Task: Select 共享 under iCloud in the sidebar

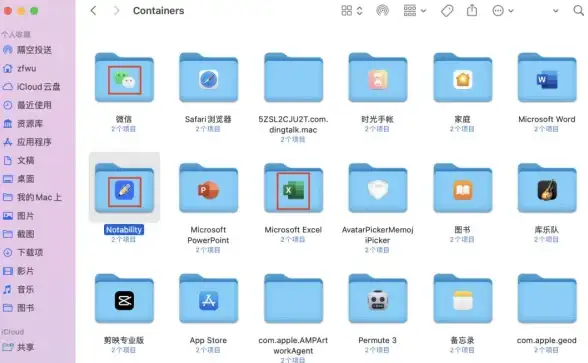Action: [19, 347]
